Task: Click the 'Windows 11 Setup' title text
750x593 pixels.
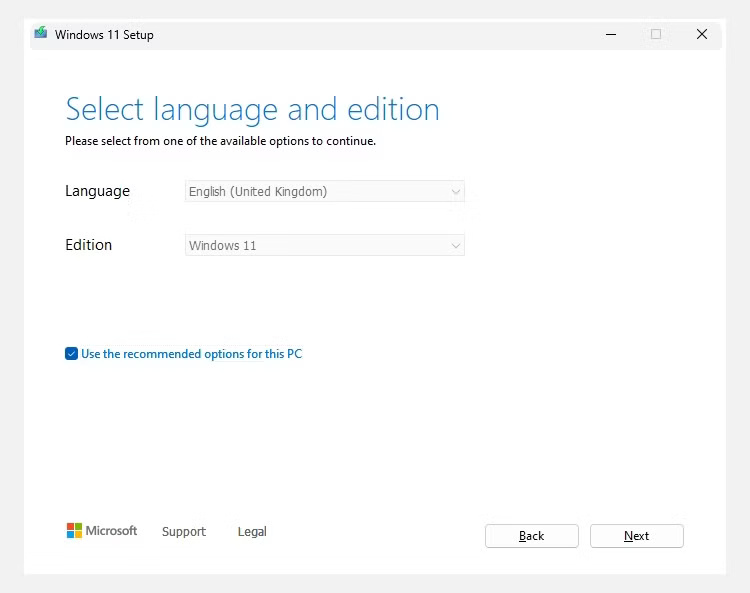Action: 104,35
